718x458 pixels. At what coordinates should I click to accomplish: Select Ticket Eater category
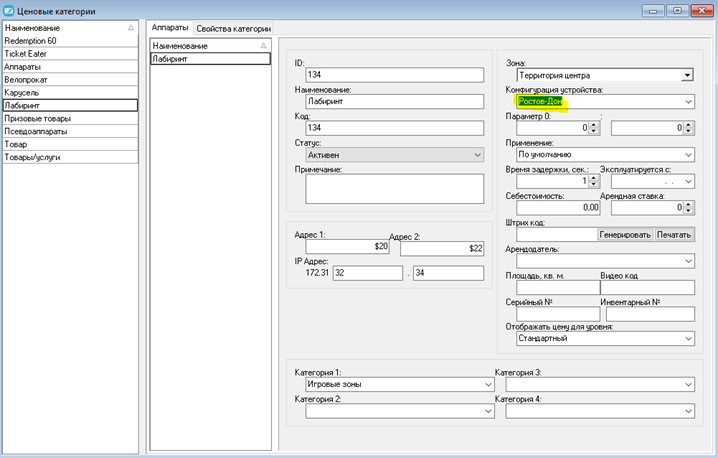coord(71,54)
